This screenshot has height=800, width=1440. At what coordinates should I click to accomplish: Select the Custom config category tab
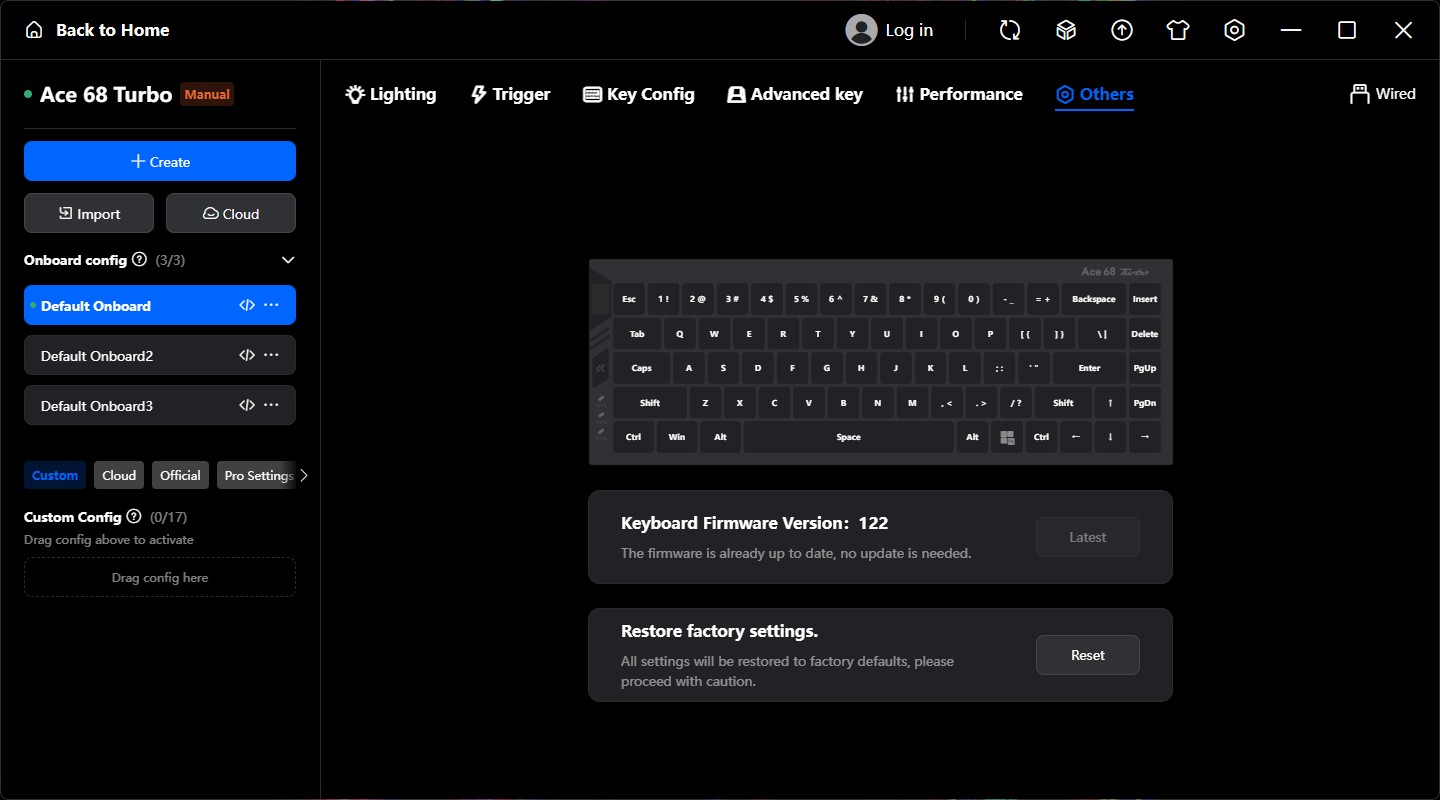click(x=55, y=476)
